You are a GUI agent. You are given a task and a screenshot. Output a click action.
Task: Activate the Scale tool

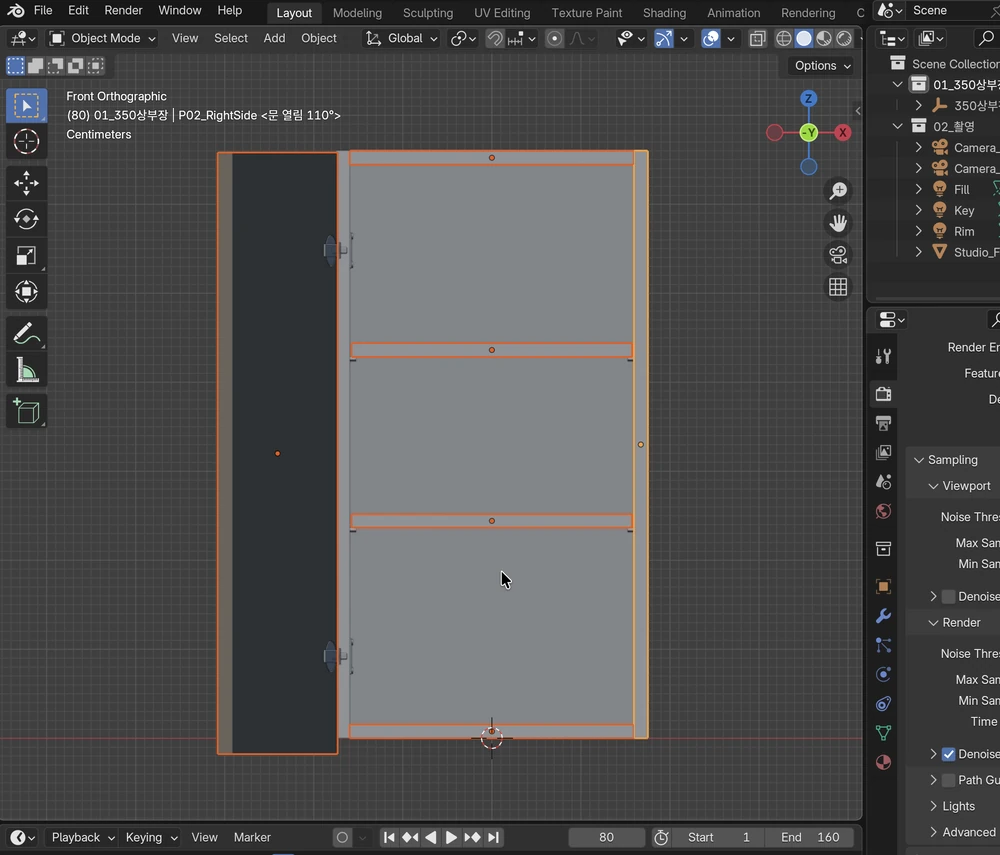26,256
